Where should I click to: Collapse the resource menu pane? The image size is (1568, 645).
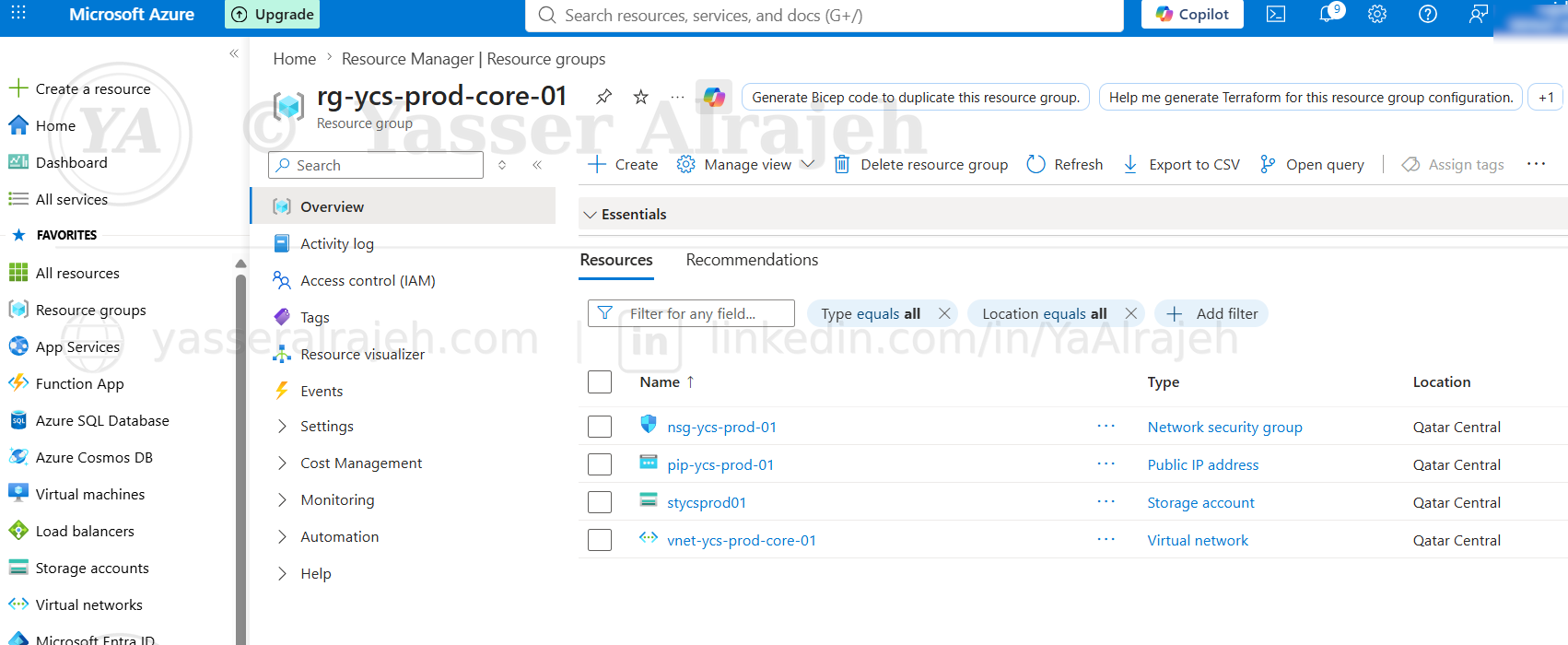[x=537, y=165]
